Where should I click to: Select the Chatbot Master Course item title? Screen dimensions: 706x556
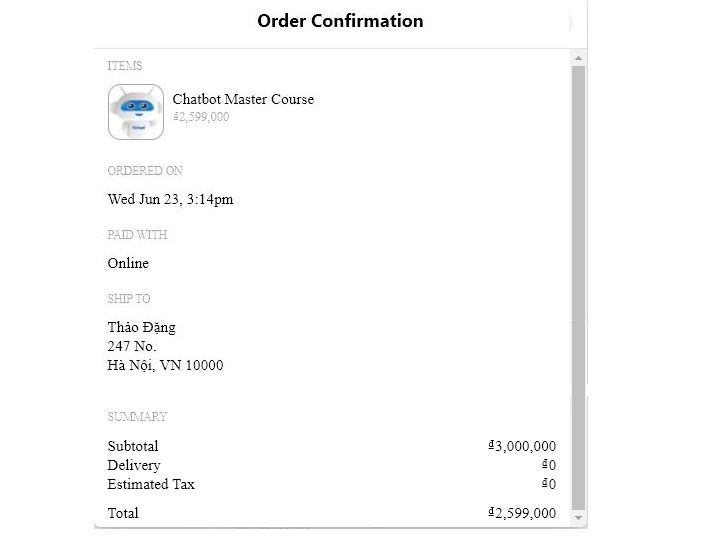[243, 99]
